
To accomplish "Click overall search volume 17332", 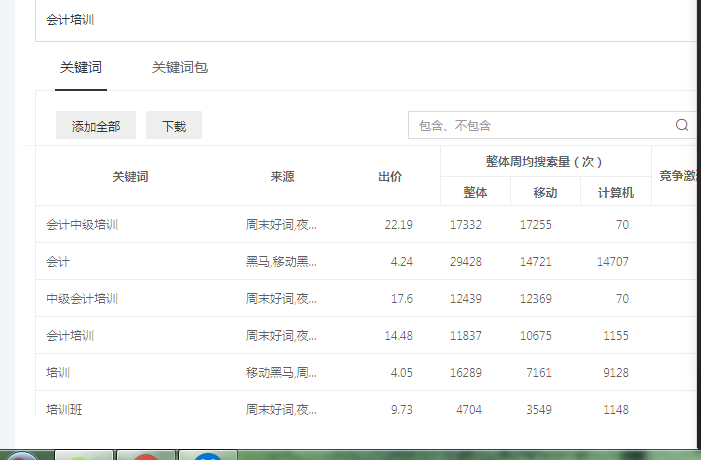I will coord(466,224).
